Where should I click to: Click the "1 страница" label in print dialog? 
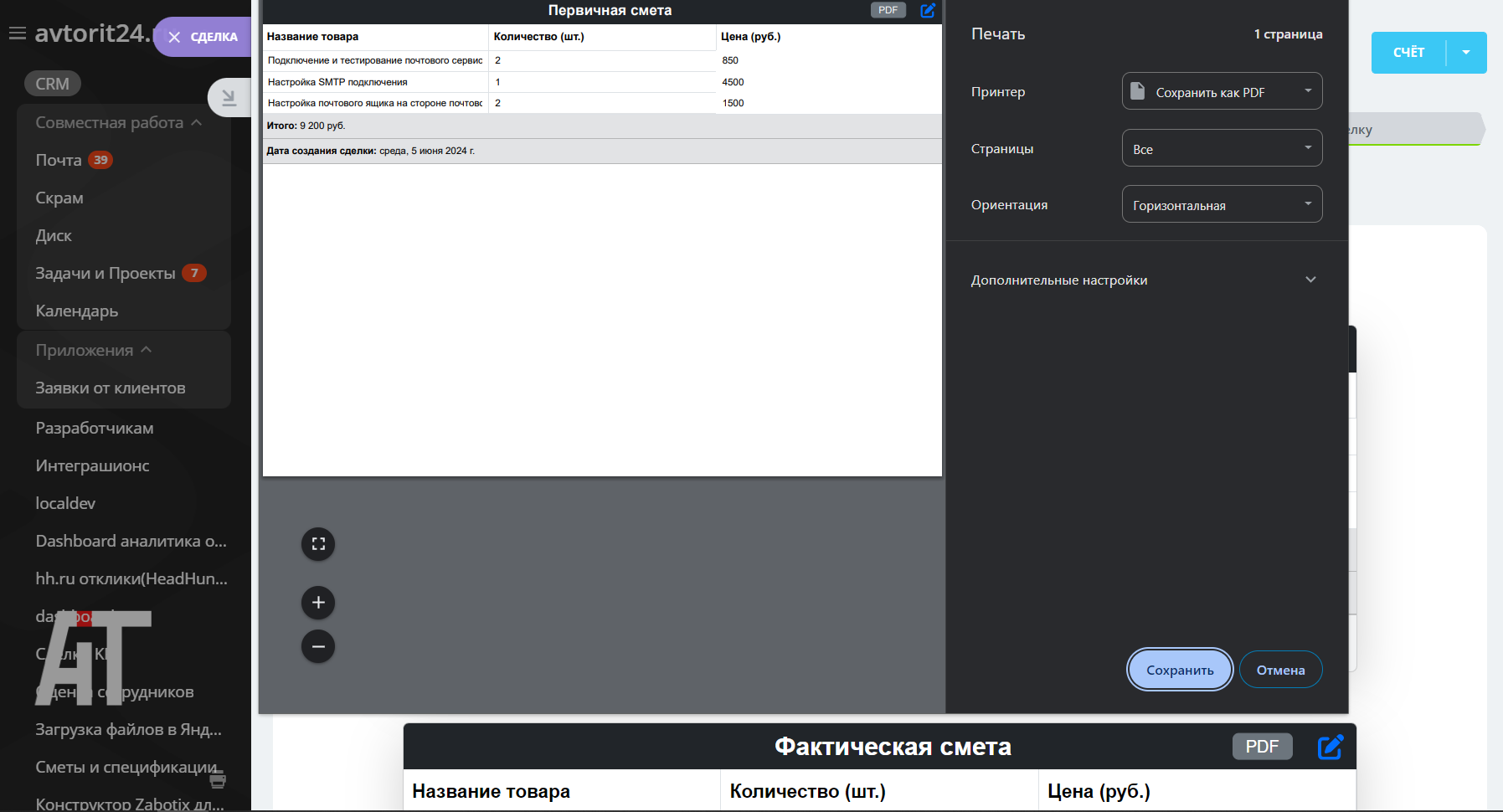pyautogui.click(x=1288, y=34)
